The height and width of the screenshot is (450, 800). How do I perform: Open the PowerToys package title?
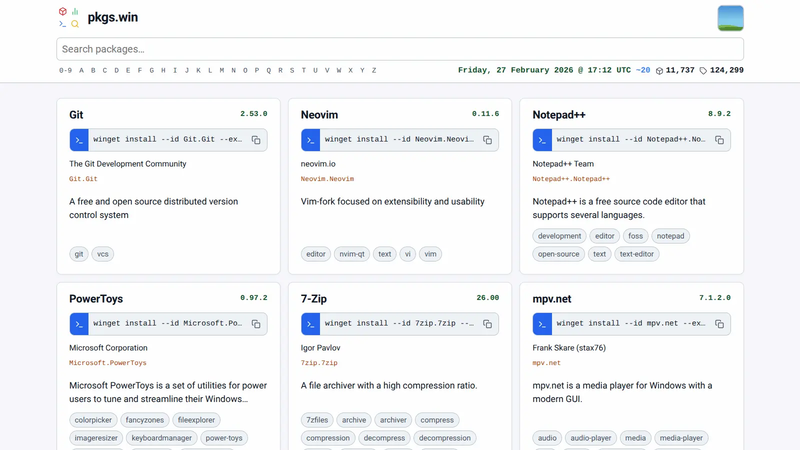[x=96, y=299]
